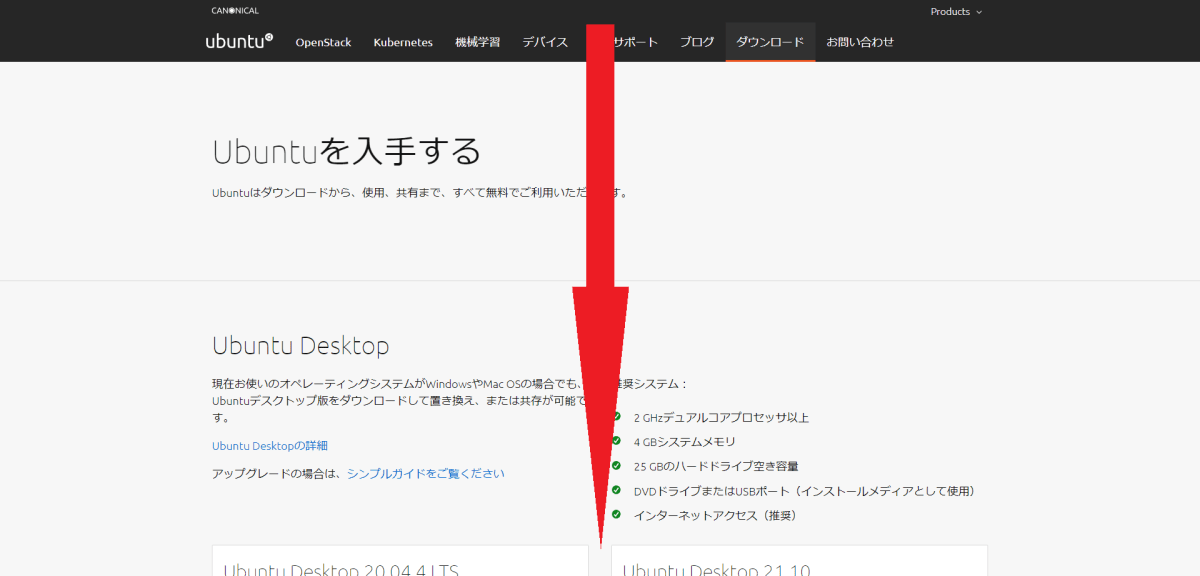Screen dimensions: 1200x576
Task: Follow the Ubuntu Desktopの詳細 link
Action: tap(270, 446)
